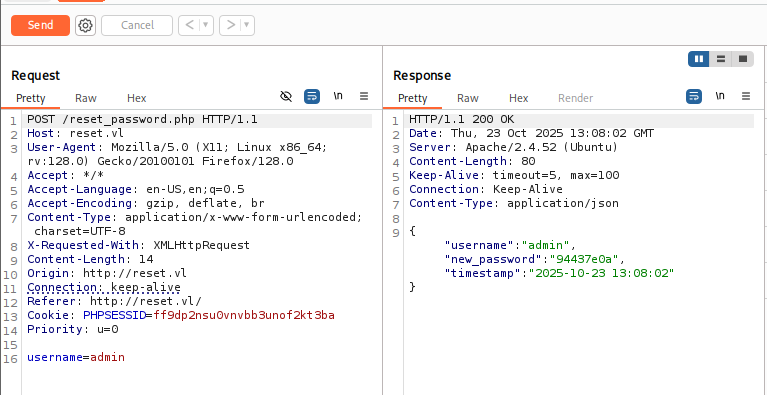Open Request pane hamburger menu

pyautogui.click(x=364, y=96)
